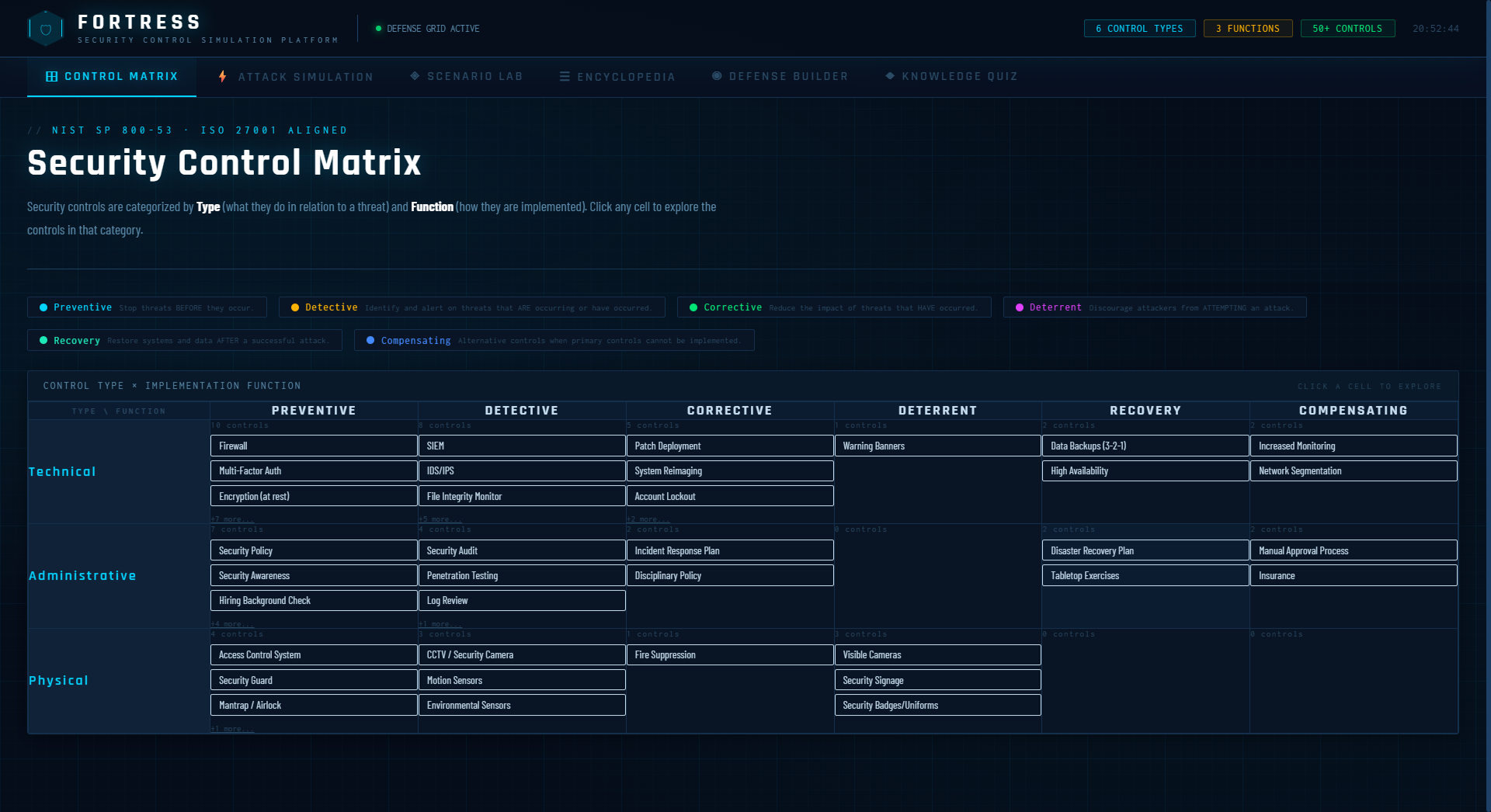Select the Incident Response Plan control
The height and width of the screenshot is (812, 1491).
pos(729,551)
